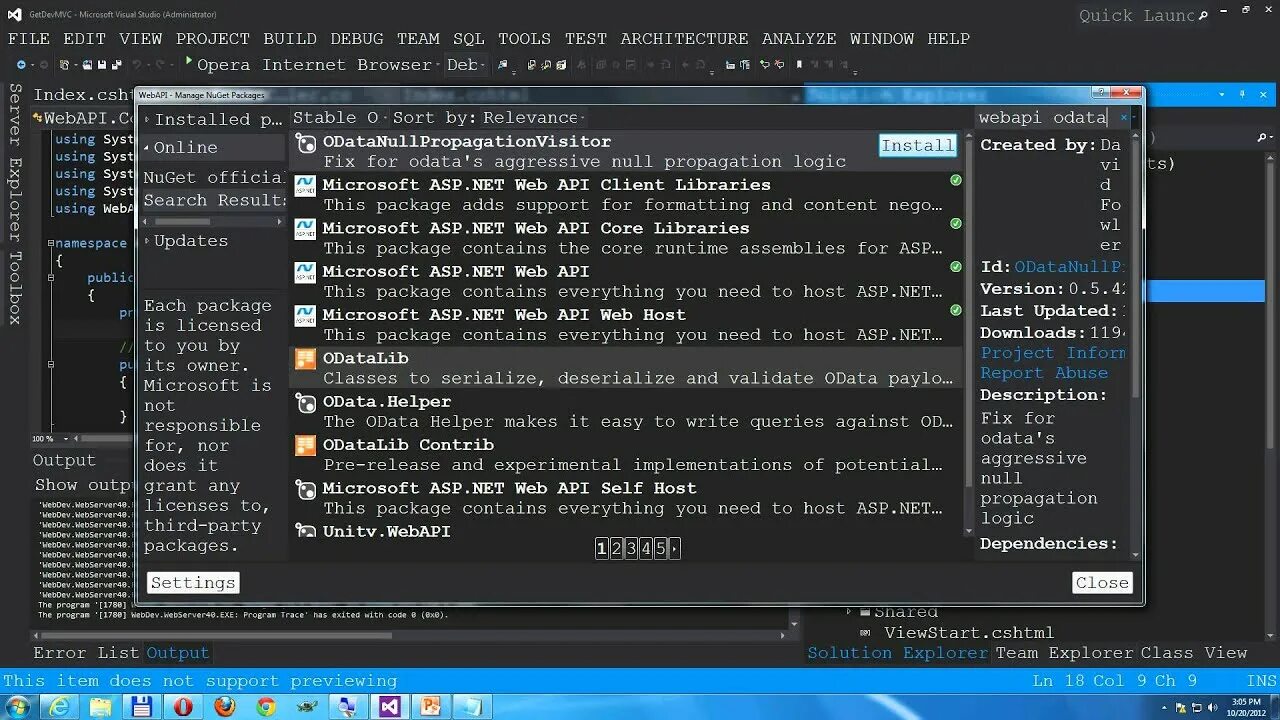Open the TOOLS menu

pos(524,39)
